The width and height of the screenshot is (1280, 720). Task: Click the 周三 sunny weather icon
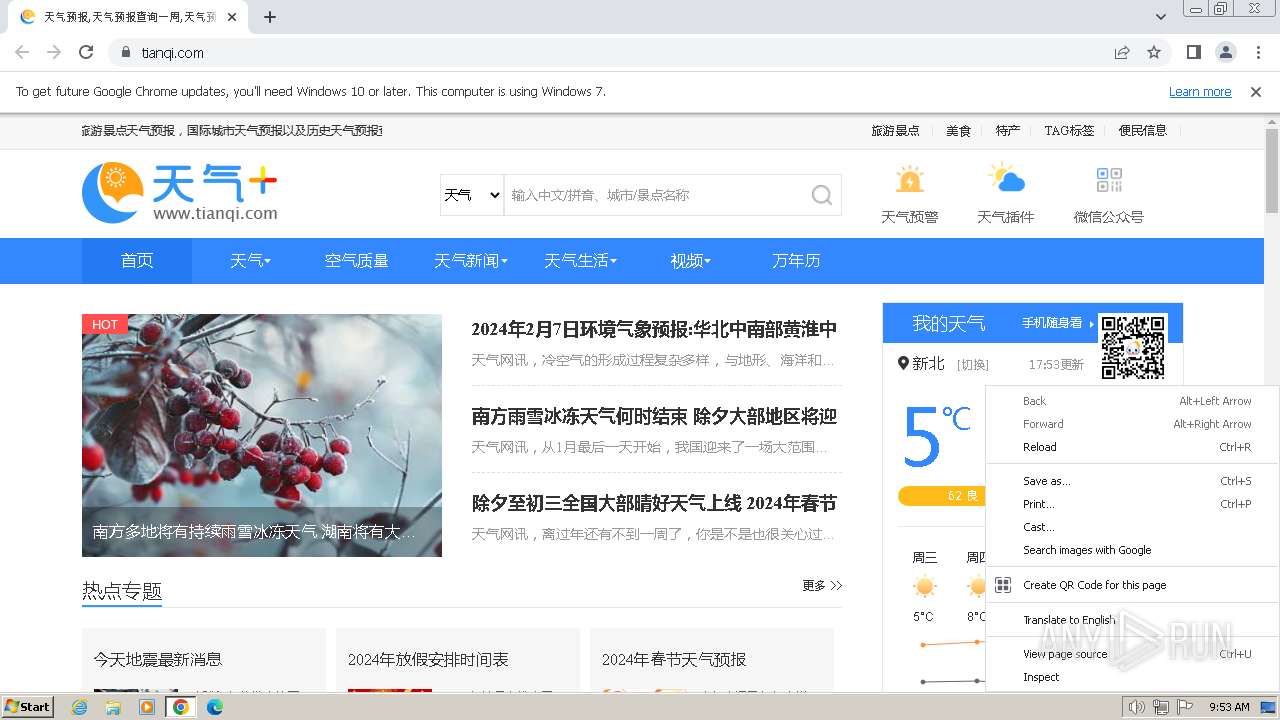click(924, 587)
